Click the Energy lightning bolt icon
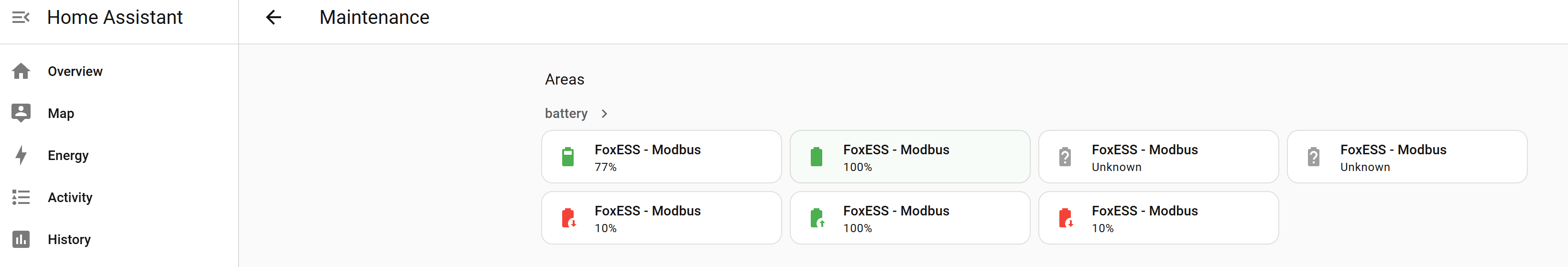Image resolution: width=1568 pixels, height=267 pixels. [x=21, y=155]
